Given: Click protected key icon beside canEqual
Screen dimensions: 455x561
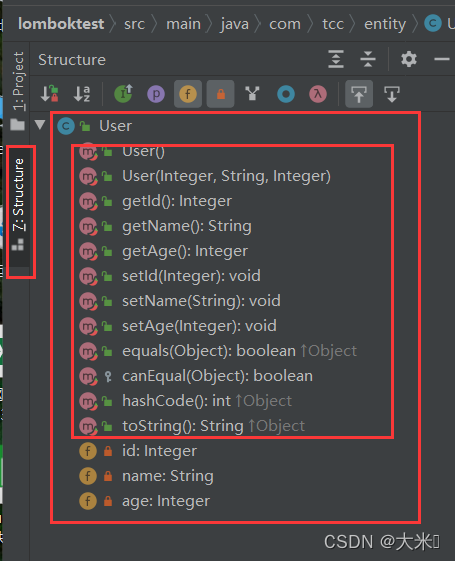Looking at the screenshot, I should click(108, 376).
